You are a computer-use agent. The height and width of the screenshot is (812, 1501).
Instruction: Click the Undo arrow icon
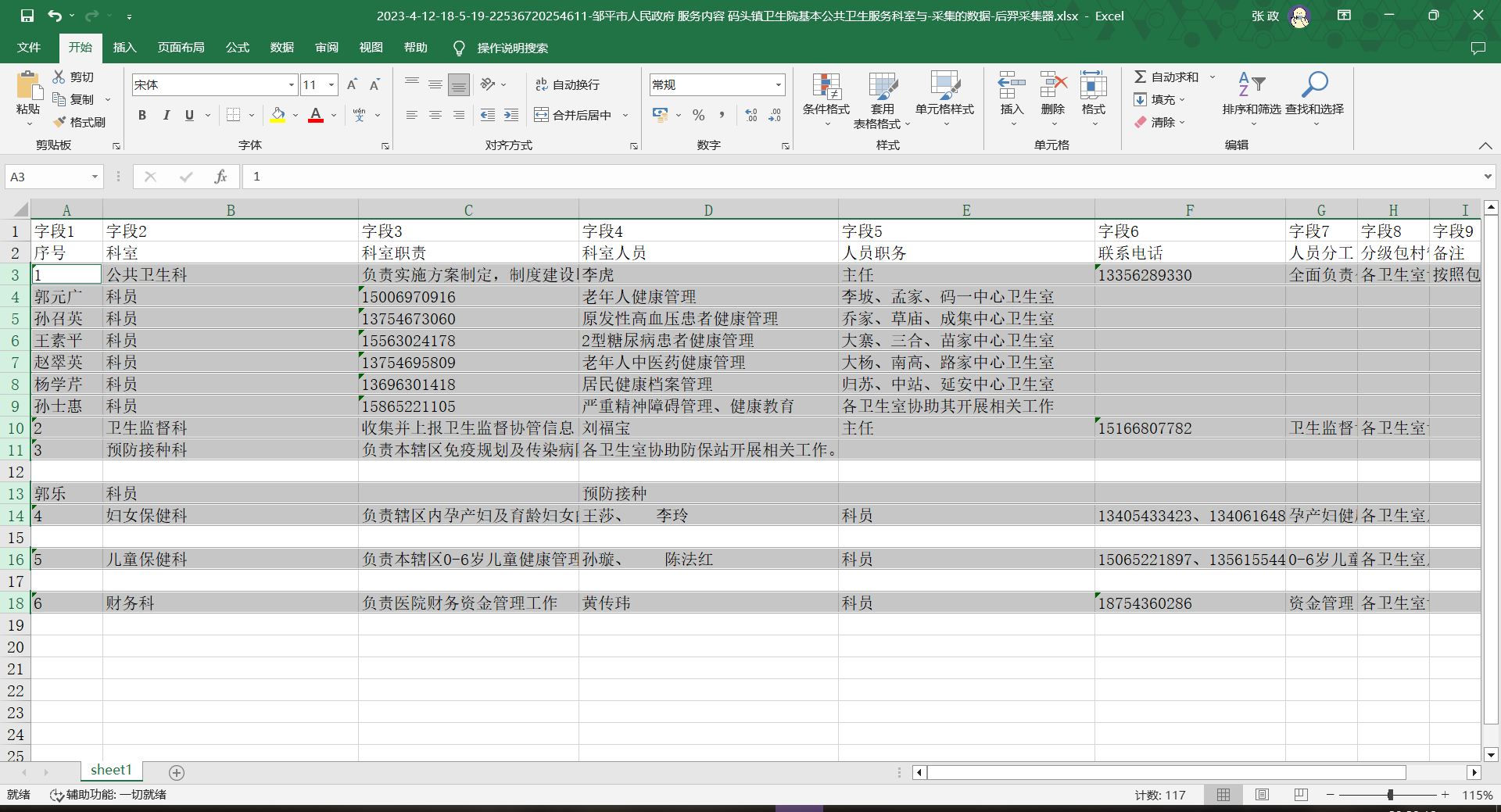point(54,16)
